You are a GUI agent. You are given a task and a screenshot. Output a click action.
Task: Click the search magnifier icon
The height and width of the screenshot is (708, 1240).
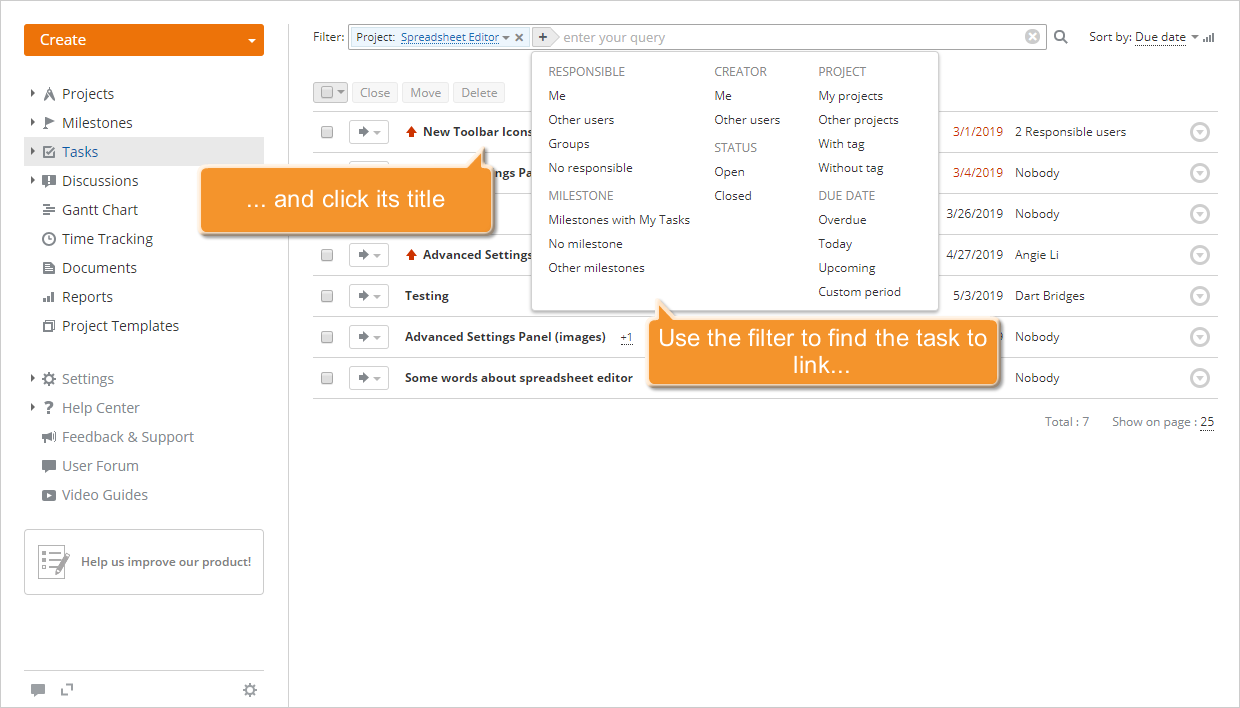(x=1060, y=36)
